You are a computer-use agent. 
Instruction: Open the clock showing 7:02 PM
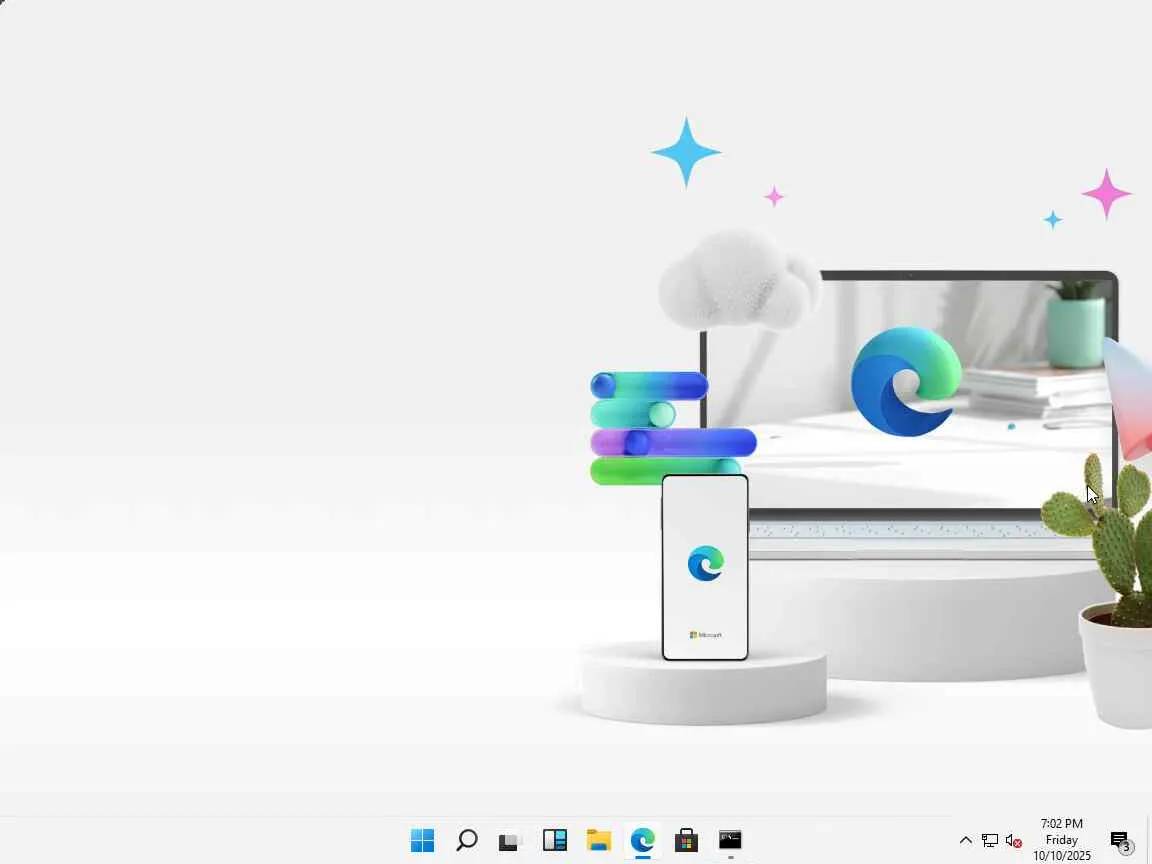(x=1062, y=840)
